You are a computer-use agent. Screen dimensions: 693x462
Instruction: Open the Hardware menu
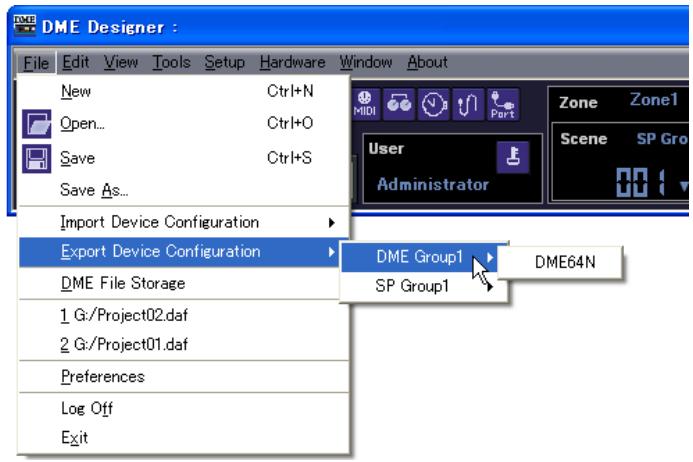pyautogui.click(x=292, y=62)
